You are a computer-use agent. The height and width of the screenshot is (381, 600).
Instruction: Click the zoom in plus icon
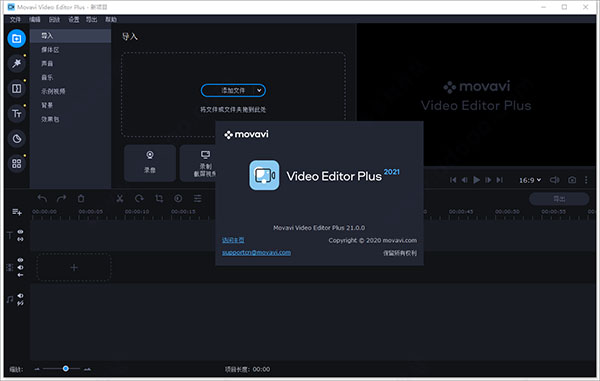[x=87, y=369]
